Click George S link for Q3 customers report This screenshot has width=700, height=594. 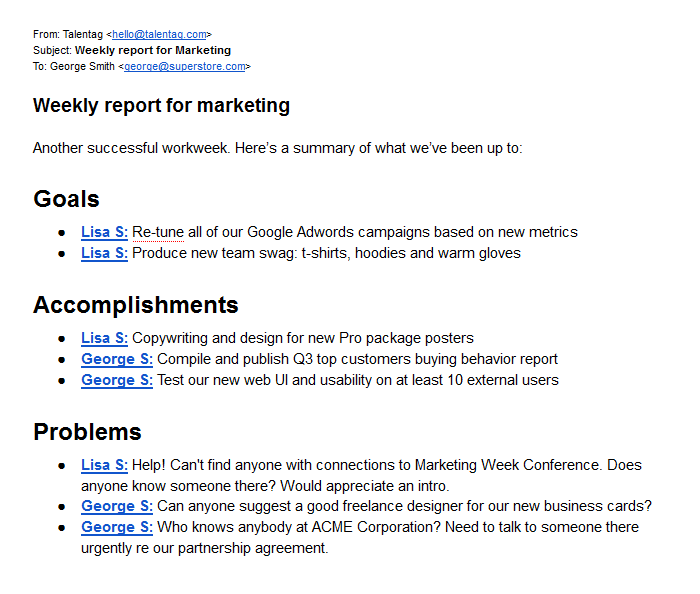(117, 359)
